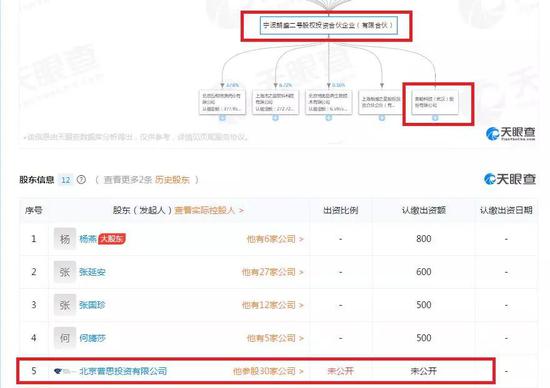550x388 pixels.
Task: Click the 股东信息 section title
Action: [36, 180]
